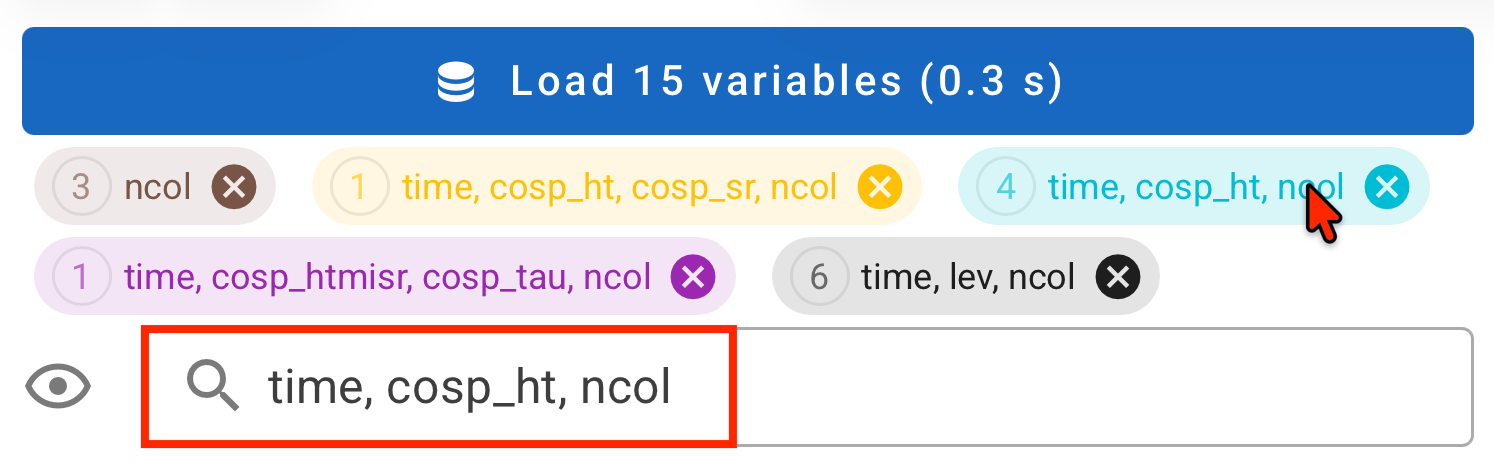Remove the brown ncol filter chip
Image resolution: width=1494 pixels, height=472 pixels.
(234, 186)
